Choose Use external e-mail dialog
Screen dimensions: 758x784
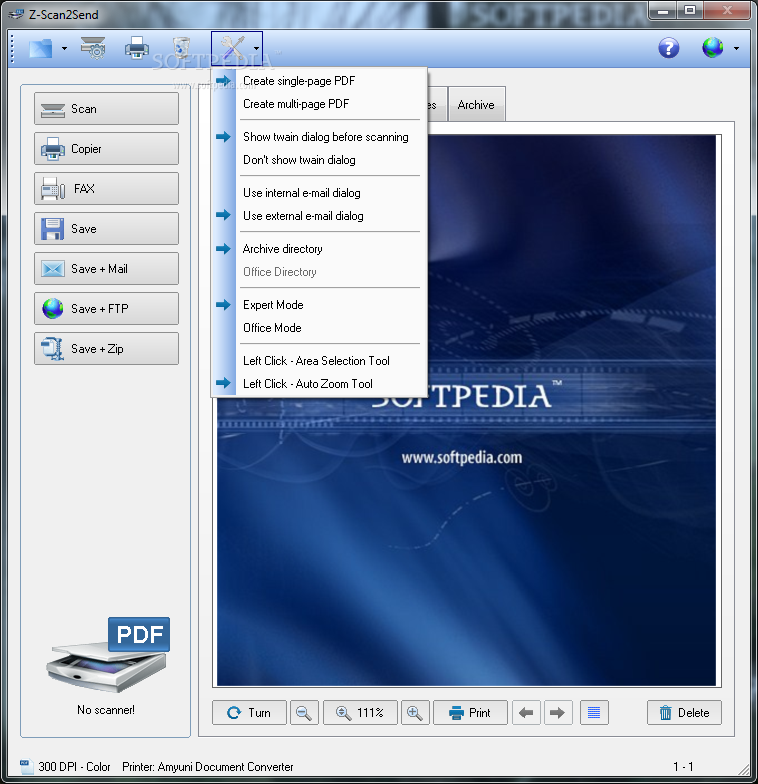[320, 216]
